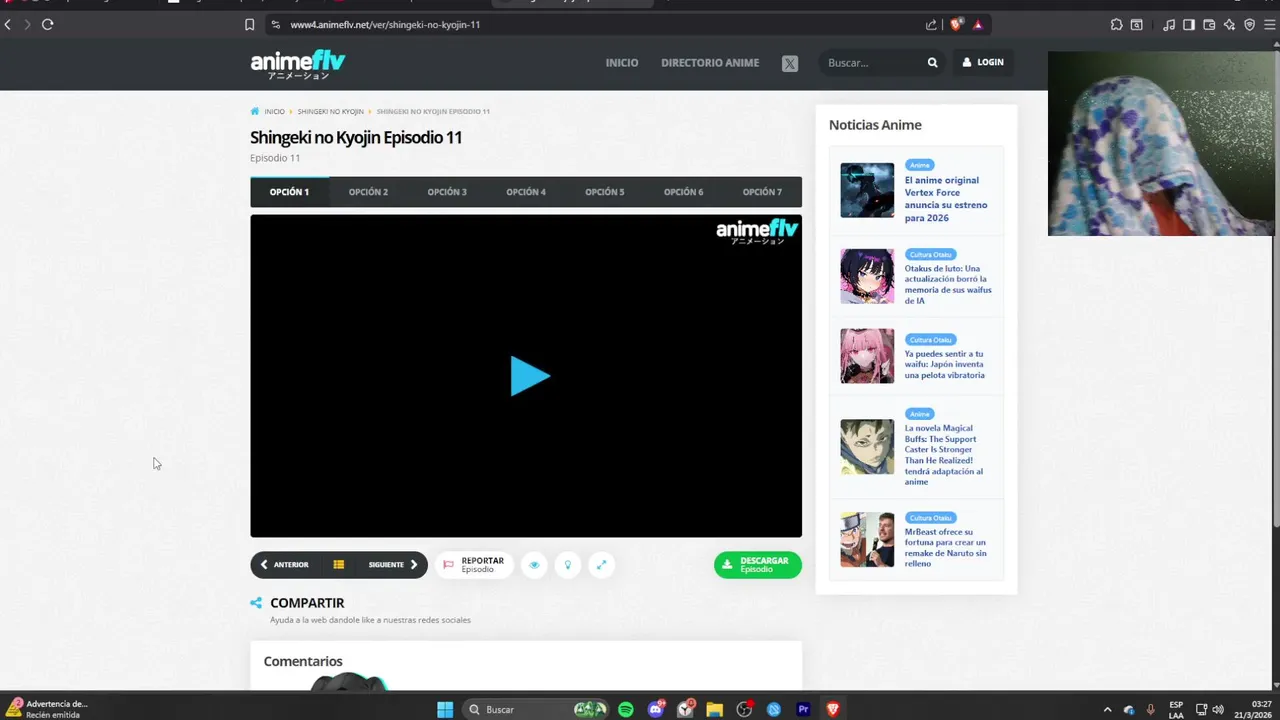The height and width of the screenshot is (720, 1280).
Task: Click the pink-haired waifu news thumbnail
Action: 867,356
